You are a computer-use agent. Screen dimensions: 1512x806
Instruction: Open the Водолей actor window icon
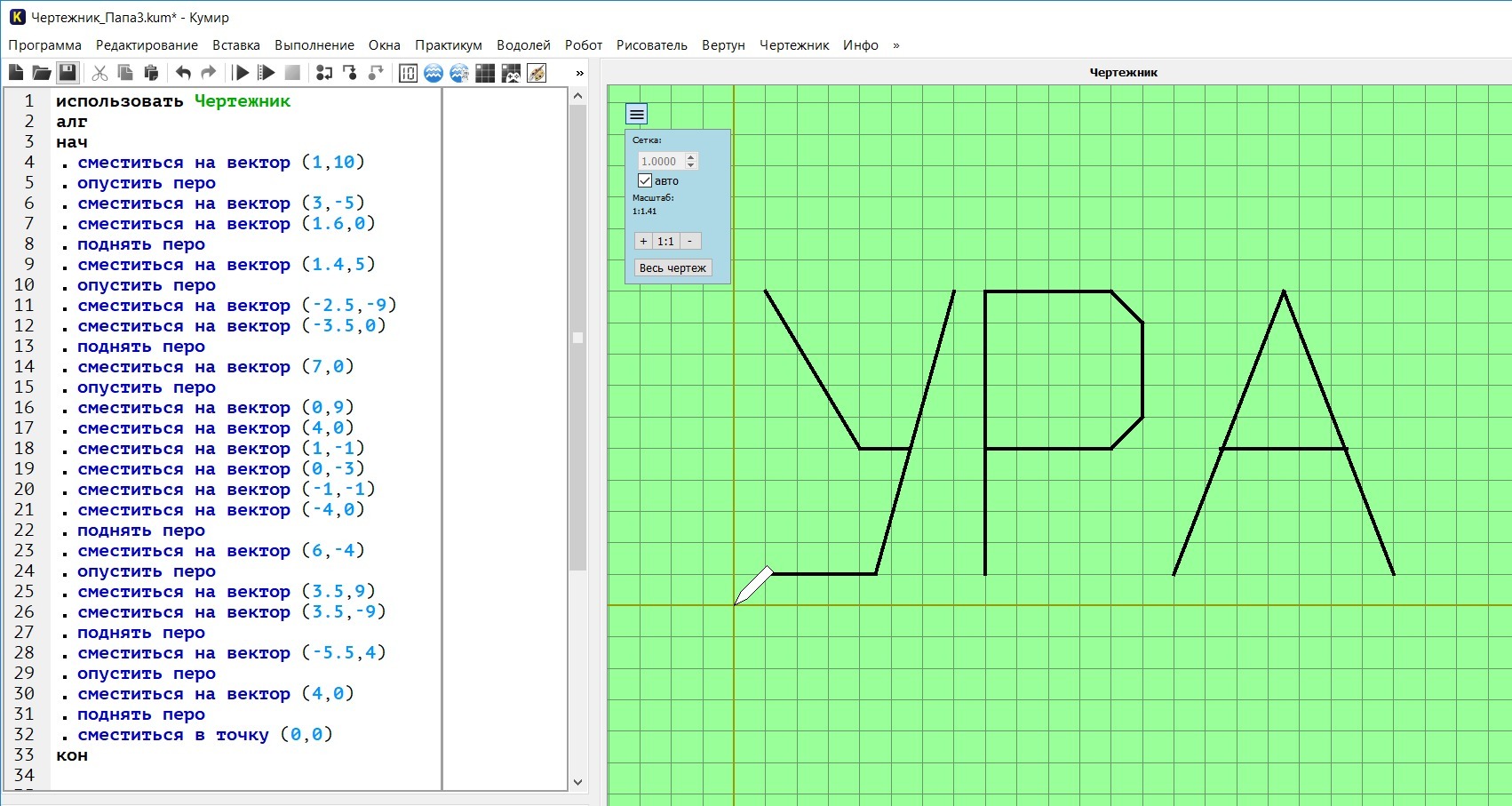point(434,73)
